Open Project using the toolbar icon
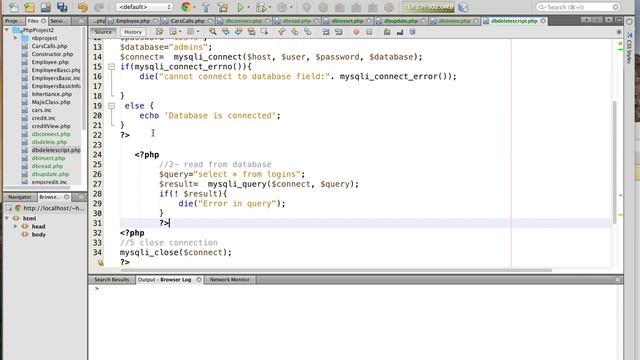 [x=46, y=7]
